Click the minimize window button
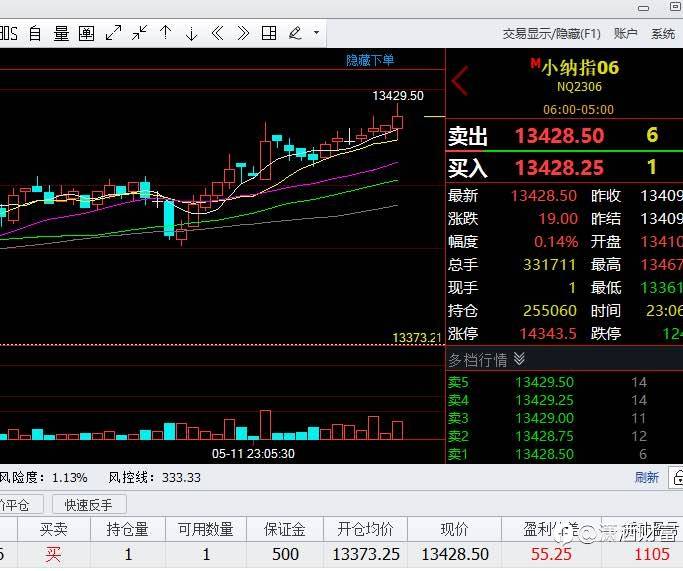This screenshot has height=571, width=683. click(643, 8)
